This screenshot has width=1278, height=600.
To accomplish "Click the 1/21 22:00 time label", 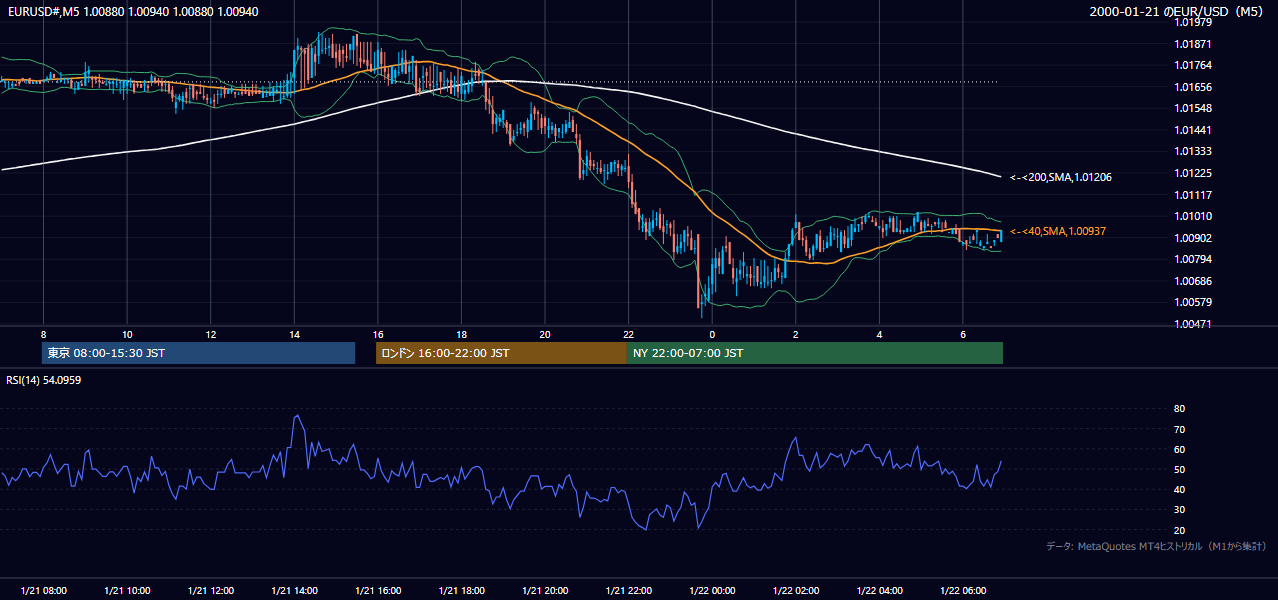I will (x=629, y=591).
